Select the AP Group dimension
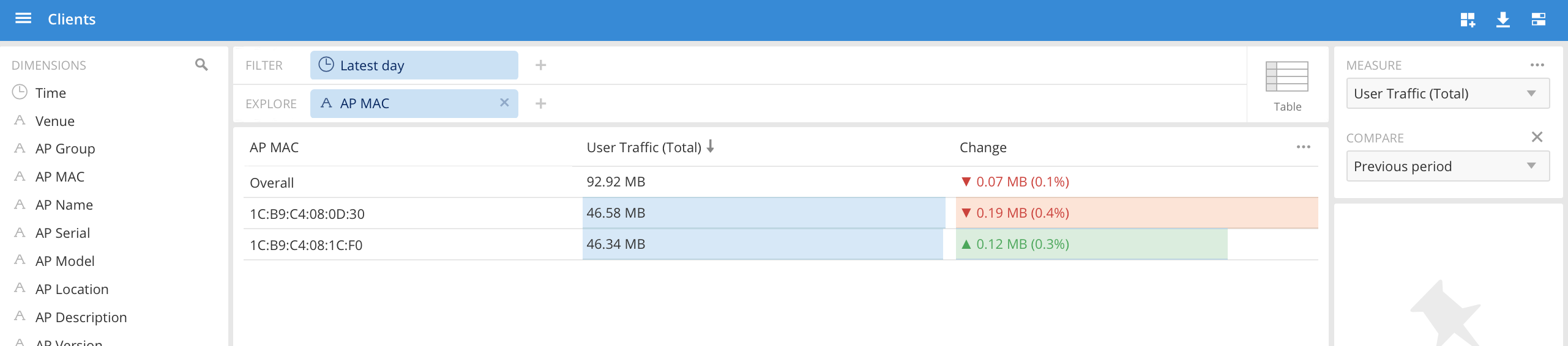Viewport: 1568px width, 346px height. click(x=65, y=149)
